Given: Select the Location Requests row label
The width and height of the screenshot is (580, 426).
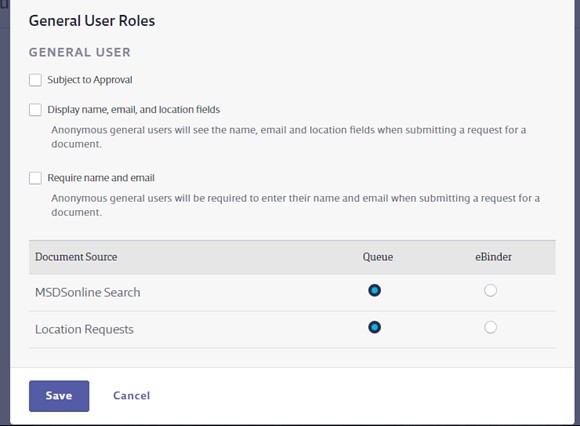Looking at the screenshot, I should click(84, 329).
